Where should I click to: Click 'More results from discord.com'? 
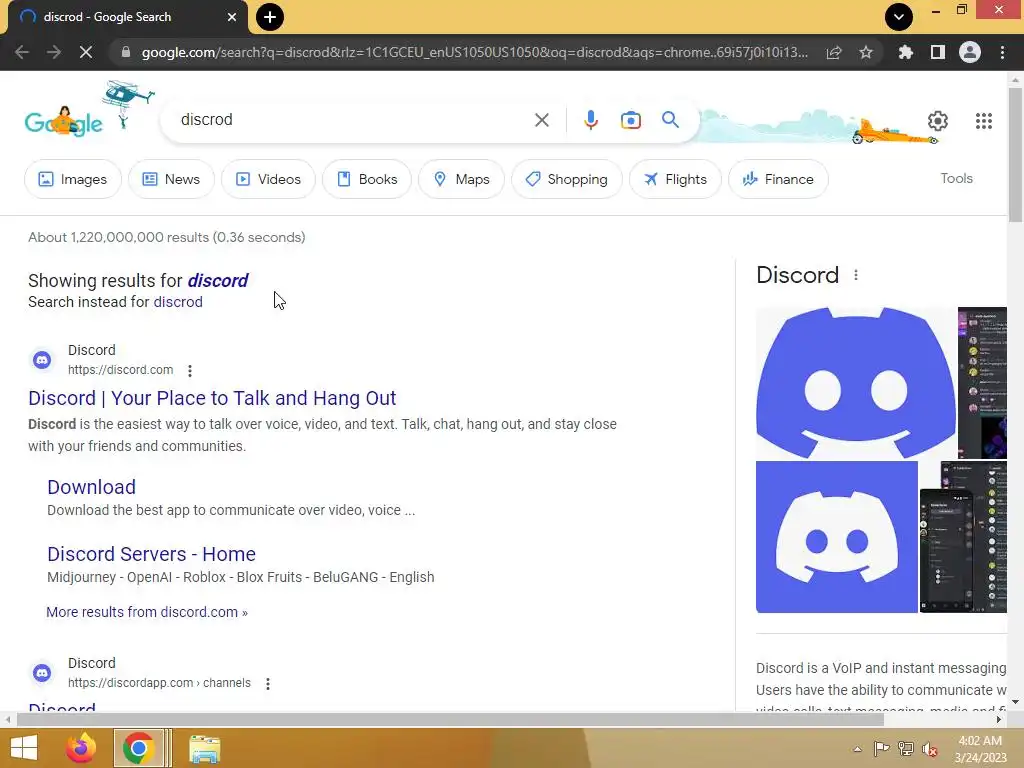147,612
